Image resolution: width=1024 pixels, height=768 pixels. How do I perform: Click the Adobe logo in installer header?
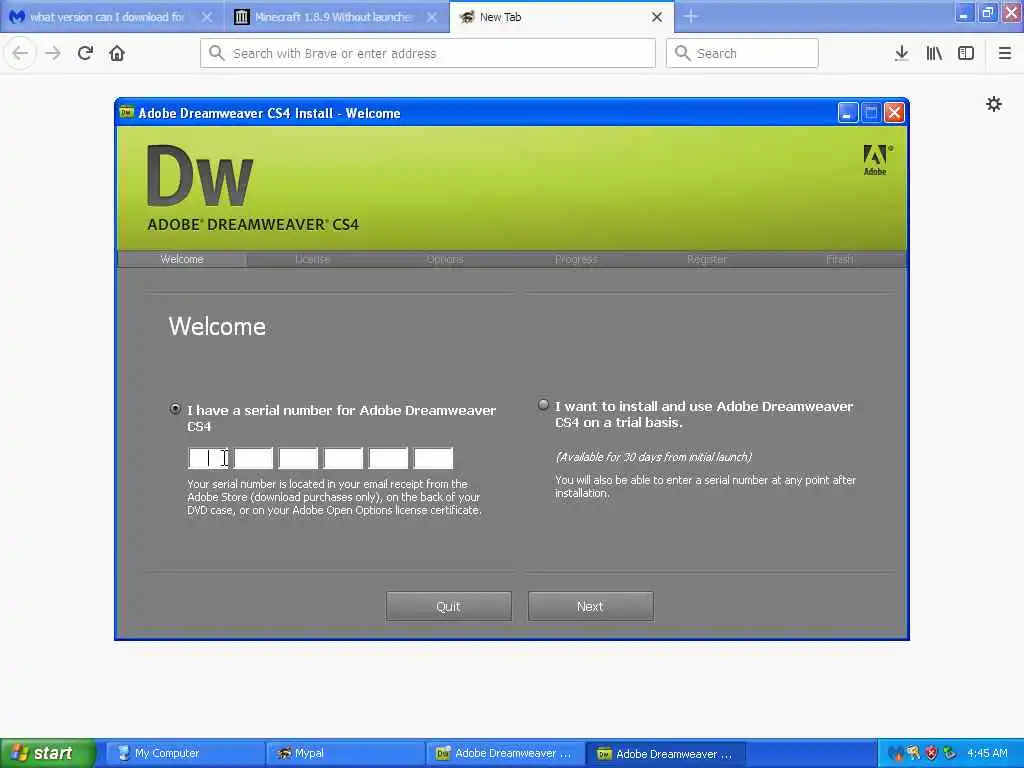pos(876,160)
